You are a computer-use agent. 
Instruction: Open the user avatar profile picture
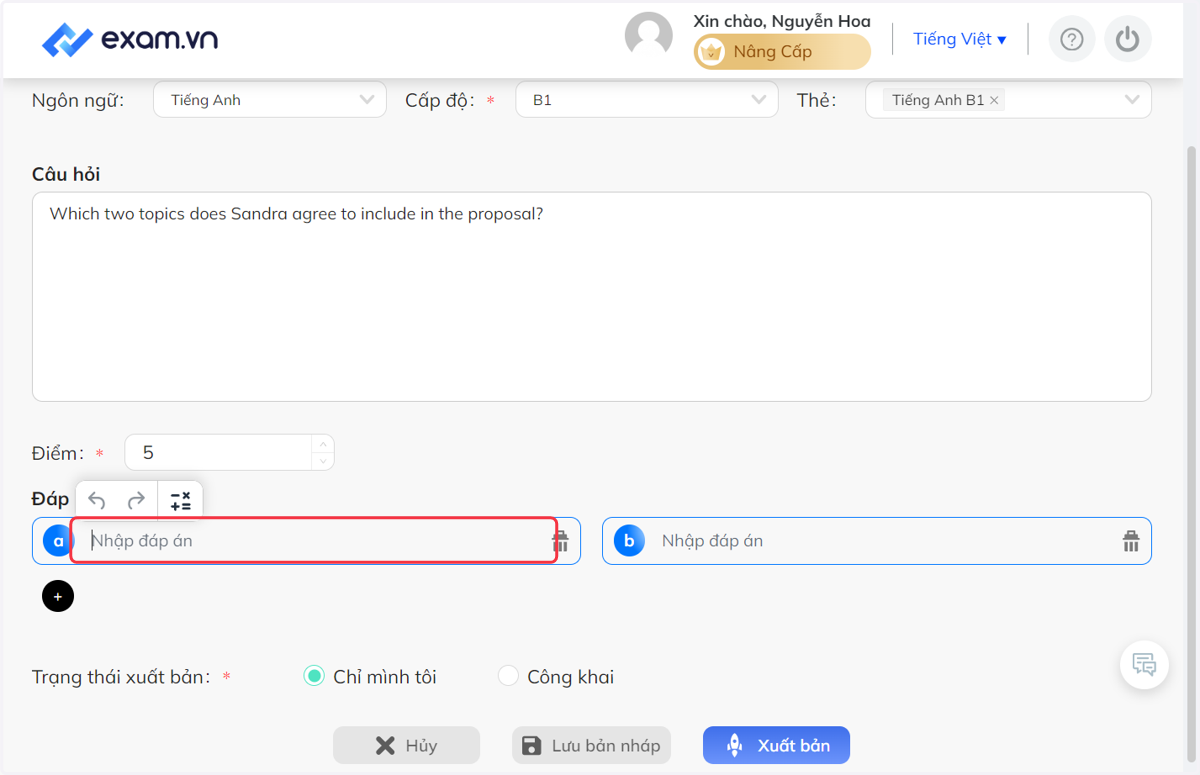pyautogui.click(x=649, y=37)
